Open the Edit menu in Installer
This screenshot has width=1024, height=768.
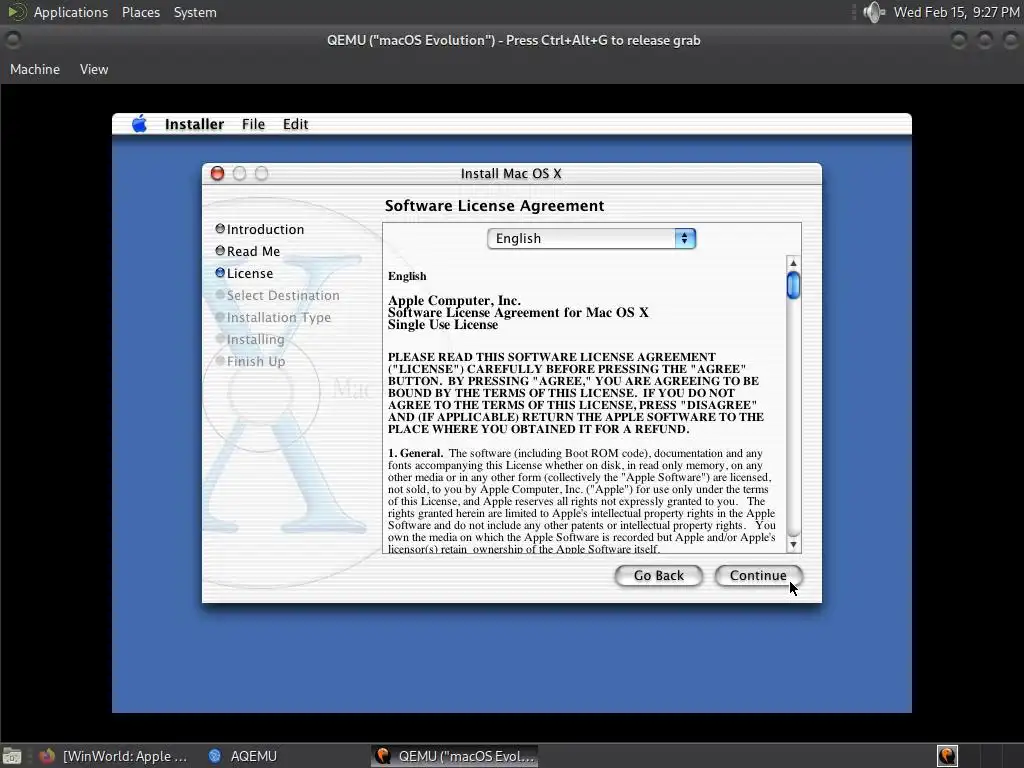click(295, 124)
